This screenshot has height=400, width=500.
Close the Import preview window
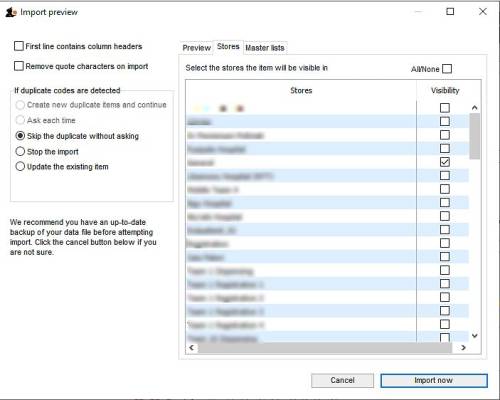point(483,12)
